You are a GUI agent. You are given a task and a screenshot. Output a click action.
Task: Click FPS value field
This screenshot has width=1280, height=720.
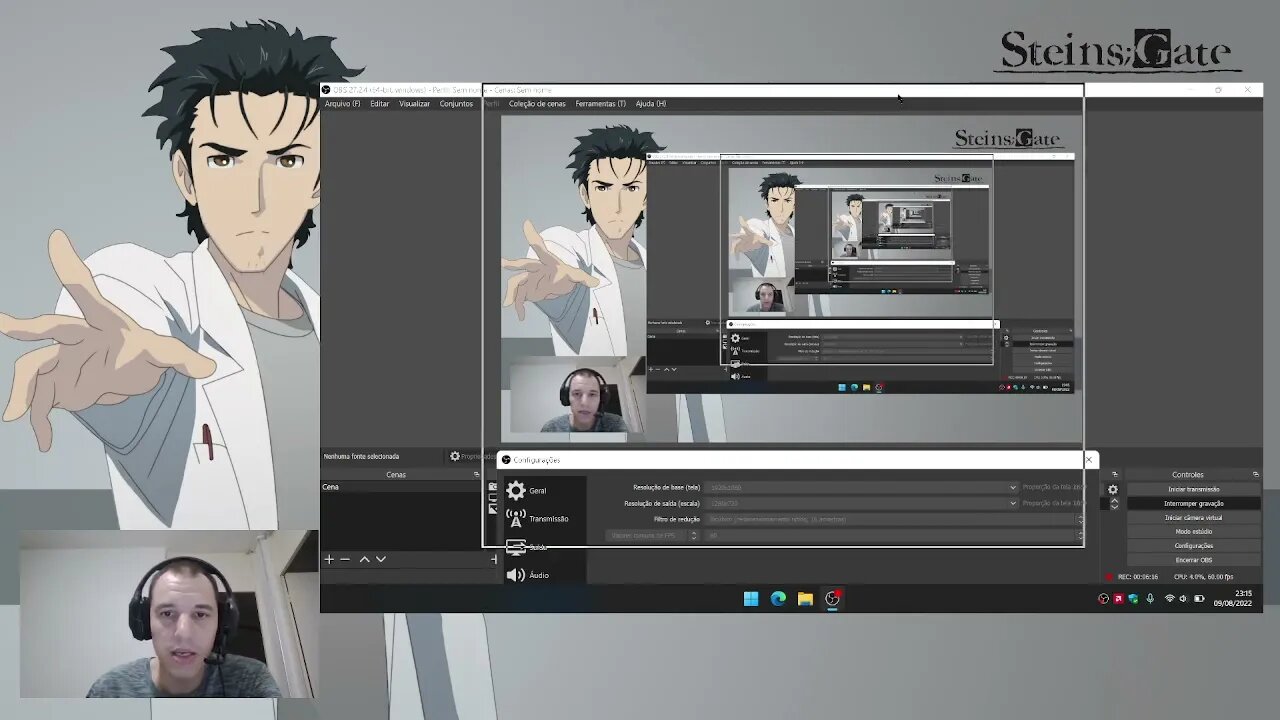click(893, 535)
